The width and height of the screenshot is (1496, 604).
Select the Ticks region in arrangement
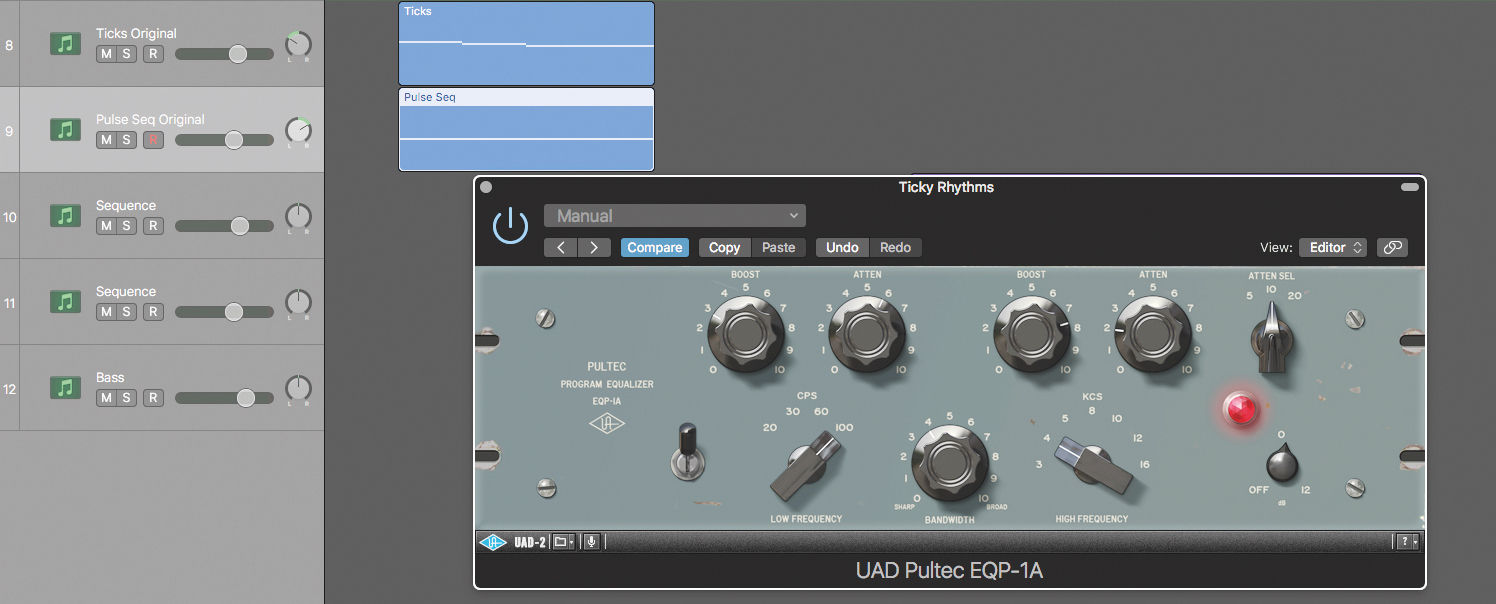(526, 43)
